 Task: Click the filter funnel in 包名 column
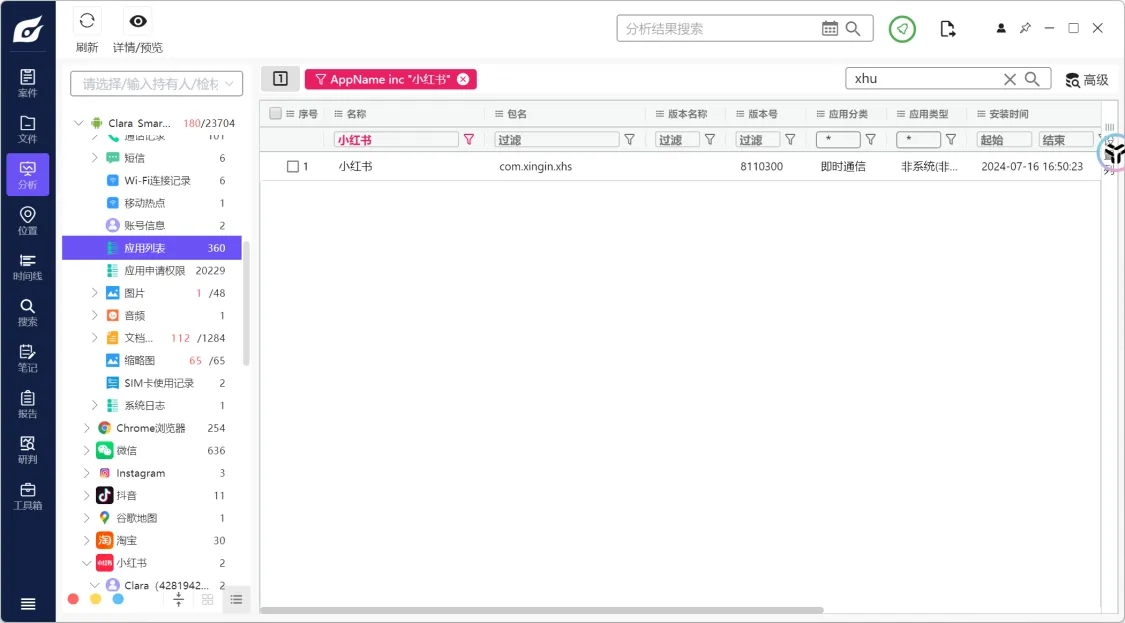[x=629, y=139]
